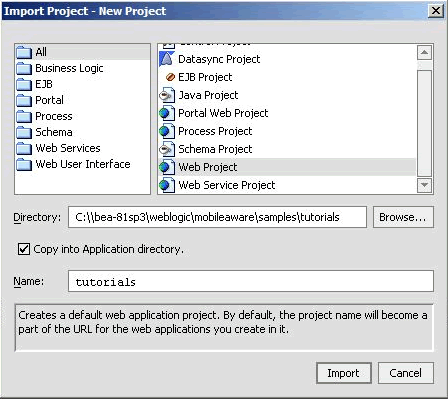The width and height of the screenshot is (448, 399).
Task: Select the EJB category label
Action: click(x=44, y=84)
